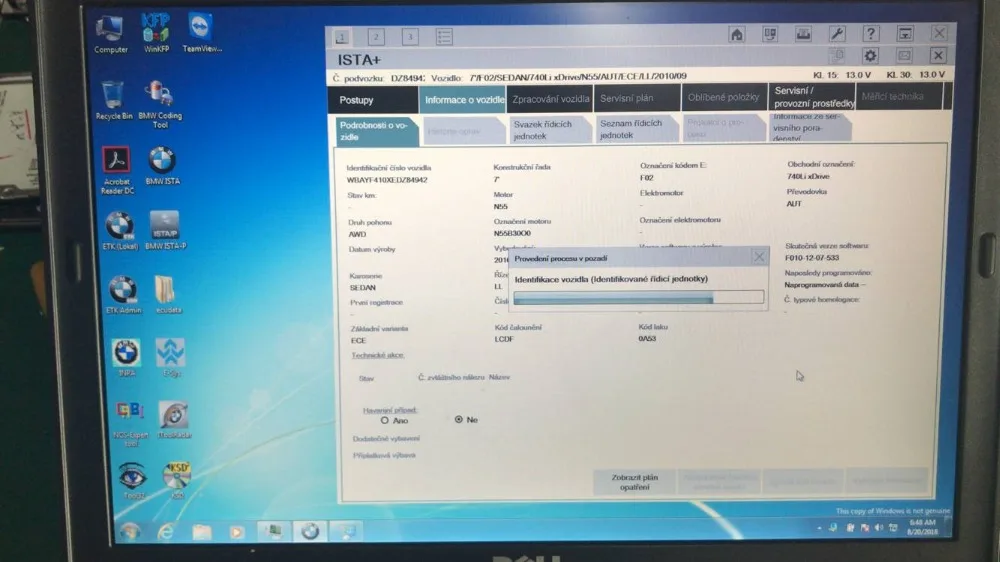Select the Ano radio button
The width and height of the screenshot is (1000, 562).
[385, 420]
